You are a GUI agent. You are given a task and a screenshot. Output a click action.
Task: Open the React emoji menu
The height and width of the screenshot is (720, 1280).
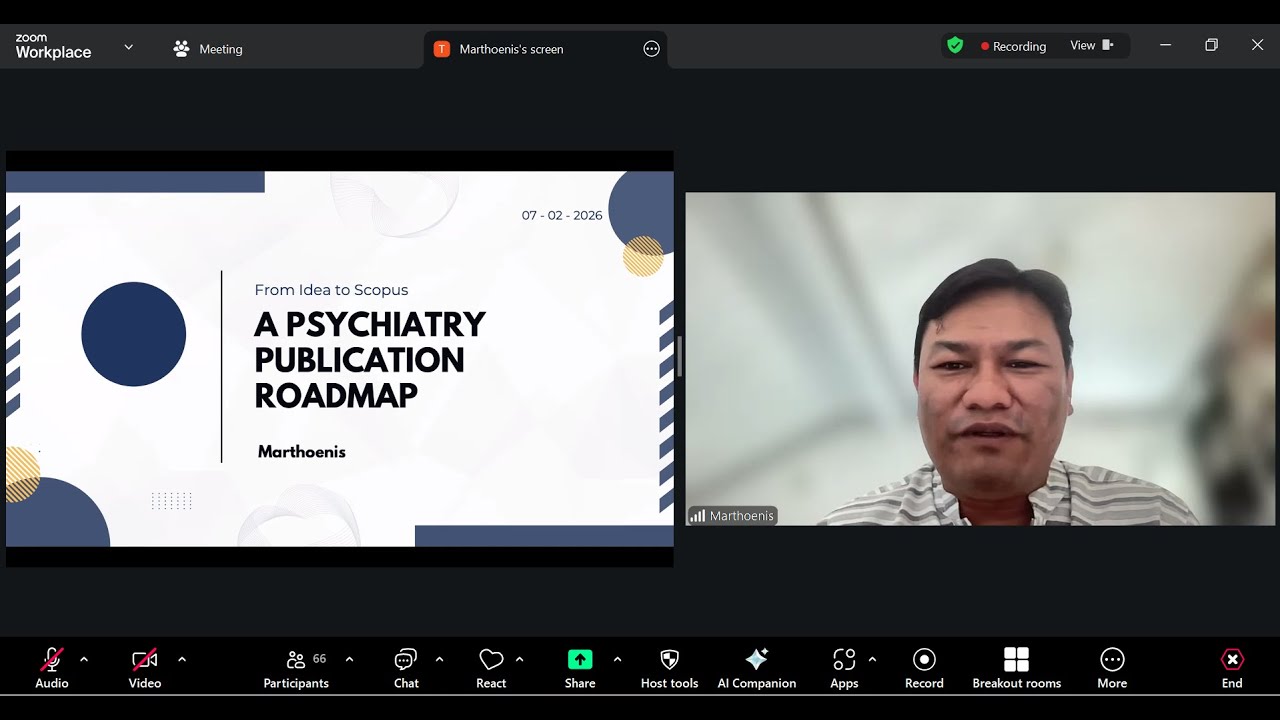click(491, 668)
